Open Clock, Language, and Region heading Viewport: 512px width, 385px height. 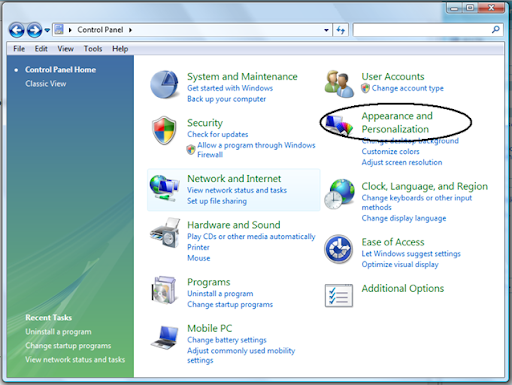click(425, 186)
